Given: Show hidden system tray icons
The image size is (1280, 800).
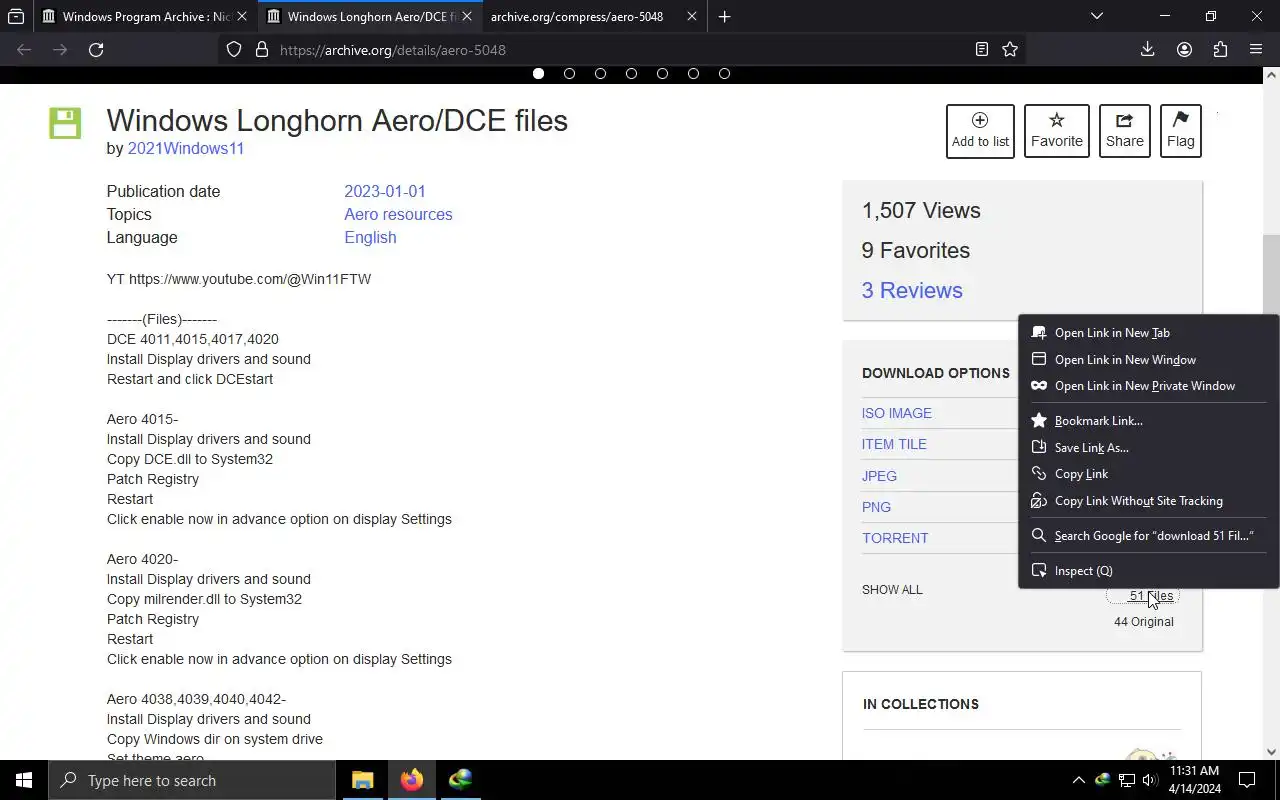Looking at the screenshot, I should [1078, 780].
